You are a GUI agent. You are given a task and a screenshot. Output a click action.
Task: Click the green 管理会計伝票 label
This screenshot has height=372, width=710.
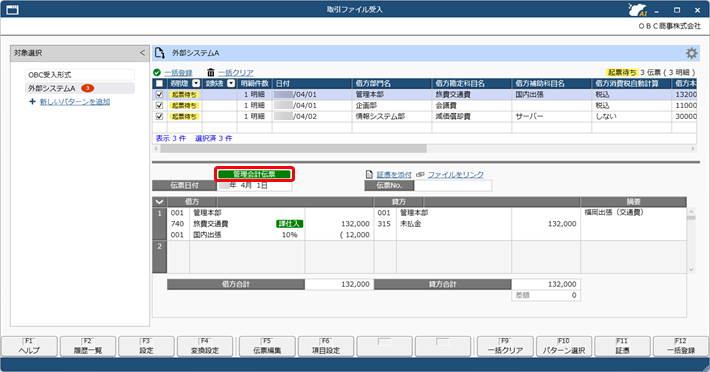(254, 174)
